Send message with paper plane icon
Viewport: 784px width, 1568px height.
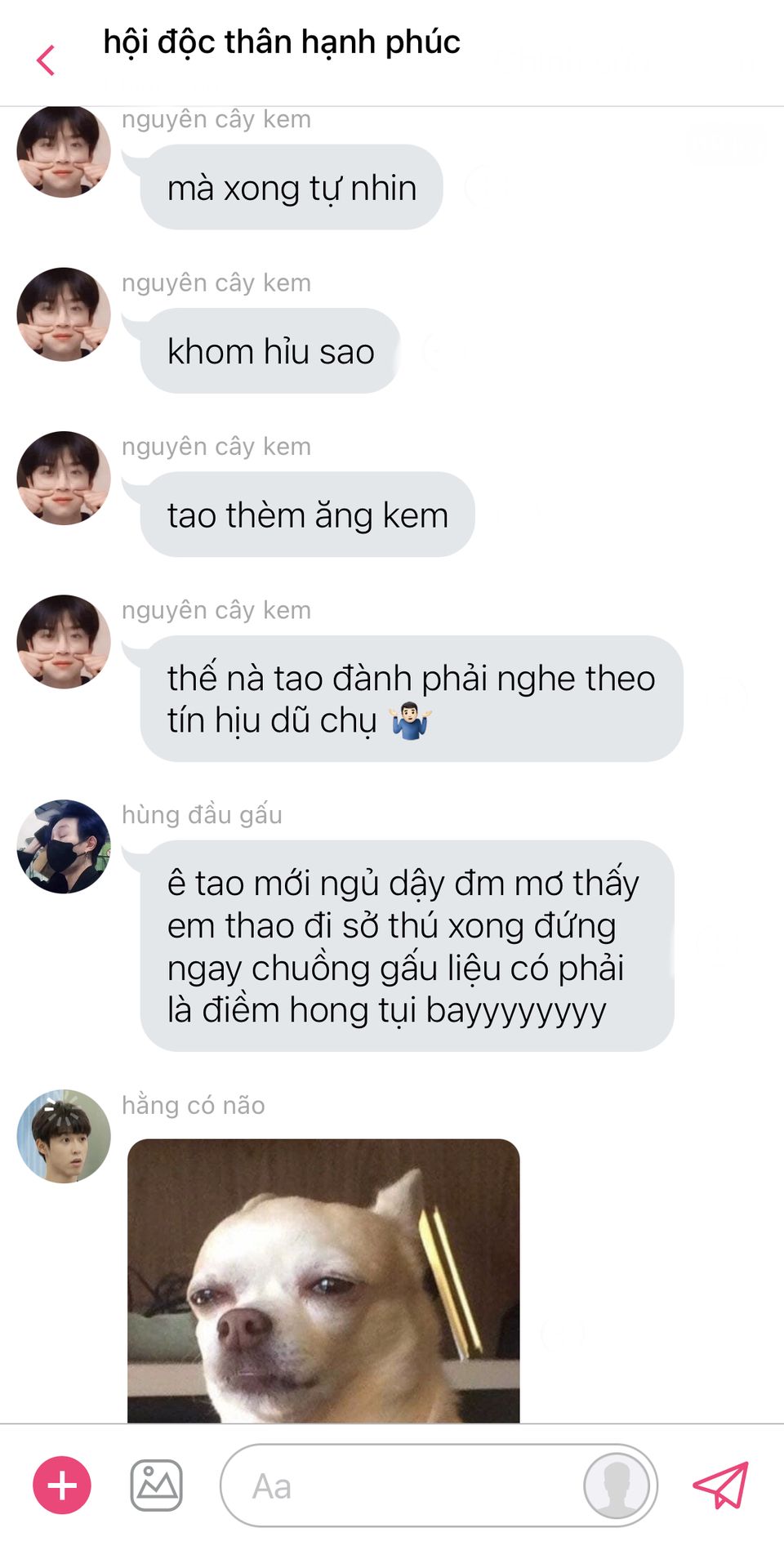(x=720, y=1485)
